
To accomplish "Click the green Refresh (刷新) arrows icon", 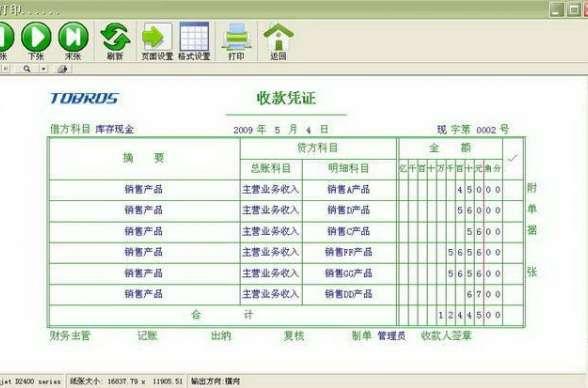I will 115,37.
